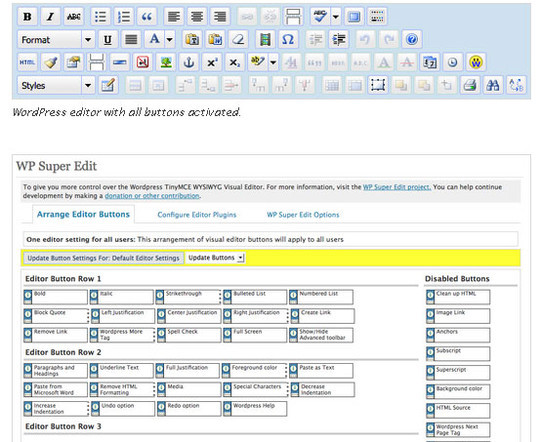Switch to Configure Editor Plugins tab

[x=197, y=215]
